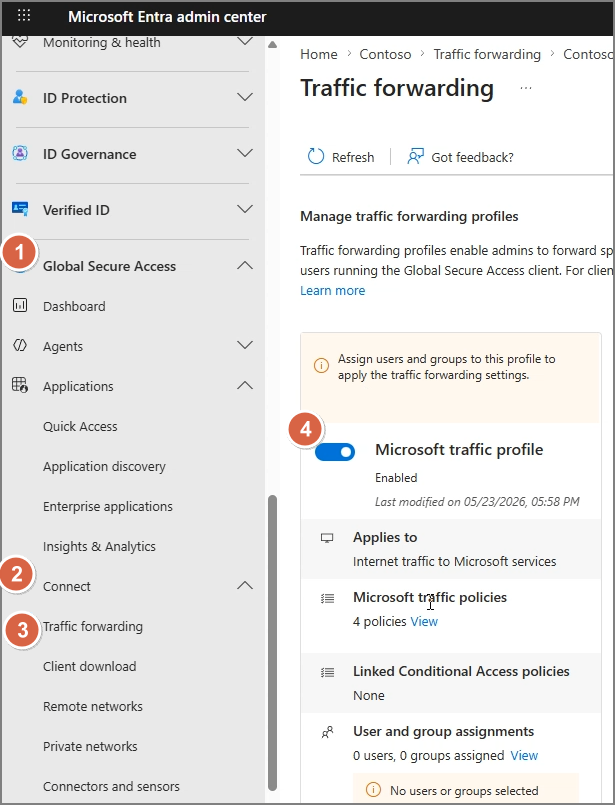Screen dimensions: 615x805
Task: Go to Home breadcrumb
Action: pyautogui.click(x=319, y=54)
